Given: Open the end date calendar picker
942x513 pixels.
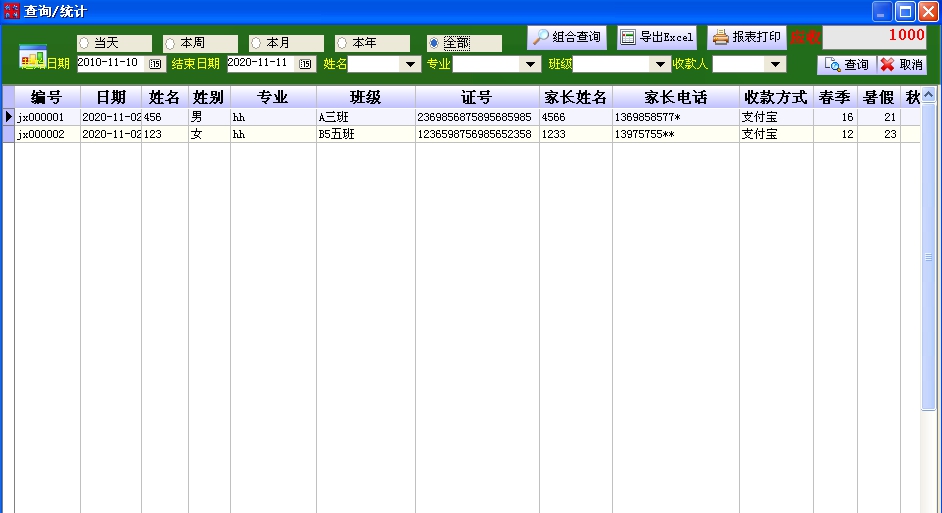Looking at the screenshot, I should click(305, 64).
